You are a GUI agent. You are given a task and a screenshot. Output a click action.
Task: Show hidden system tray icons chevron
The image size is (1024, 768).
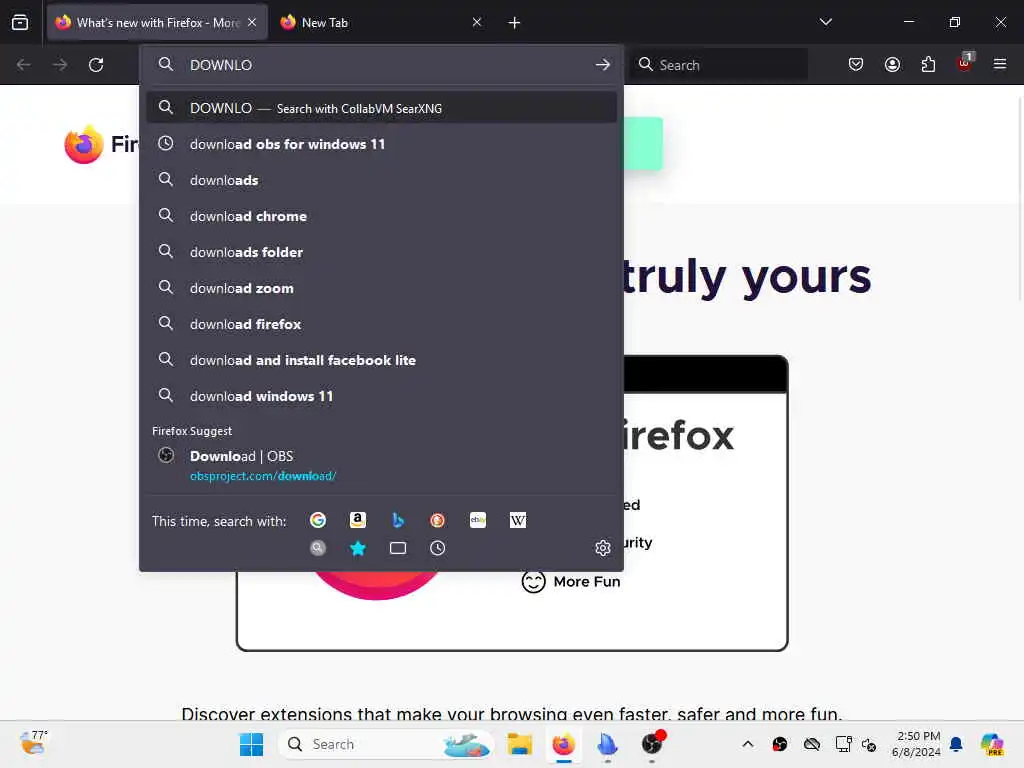point(748,744)
